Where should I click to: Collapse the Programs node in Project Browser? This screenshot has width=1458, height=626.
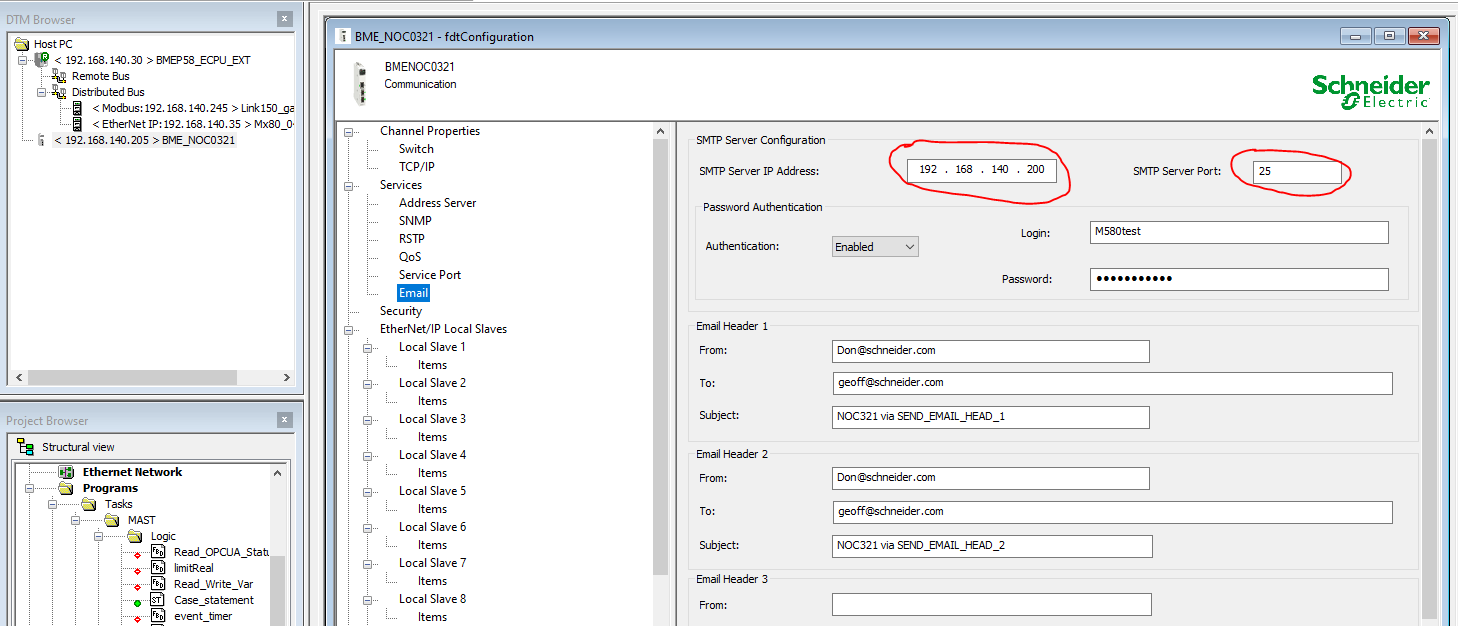30,488
